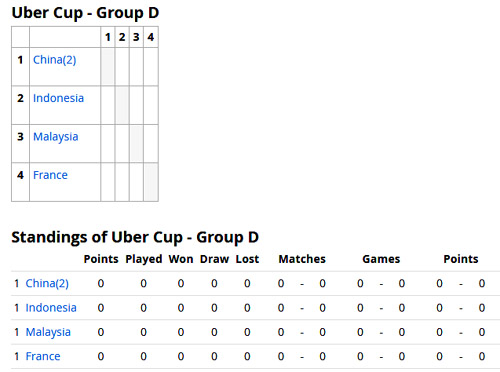Screen dimensions: 500x372
Task: Click column header 4 in group table
Action: 151,37
